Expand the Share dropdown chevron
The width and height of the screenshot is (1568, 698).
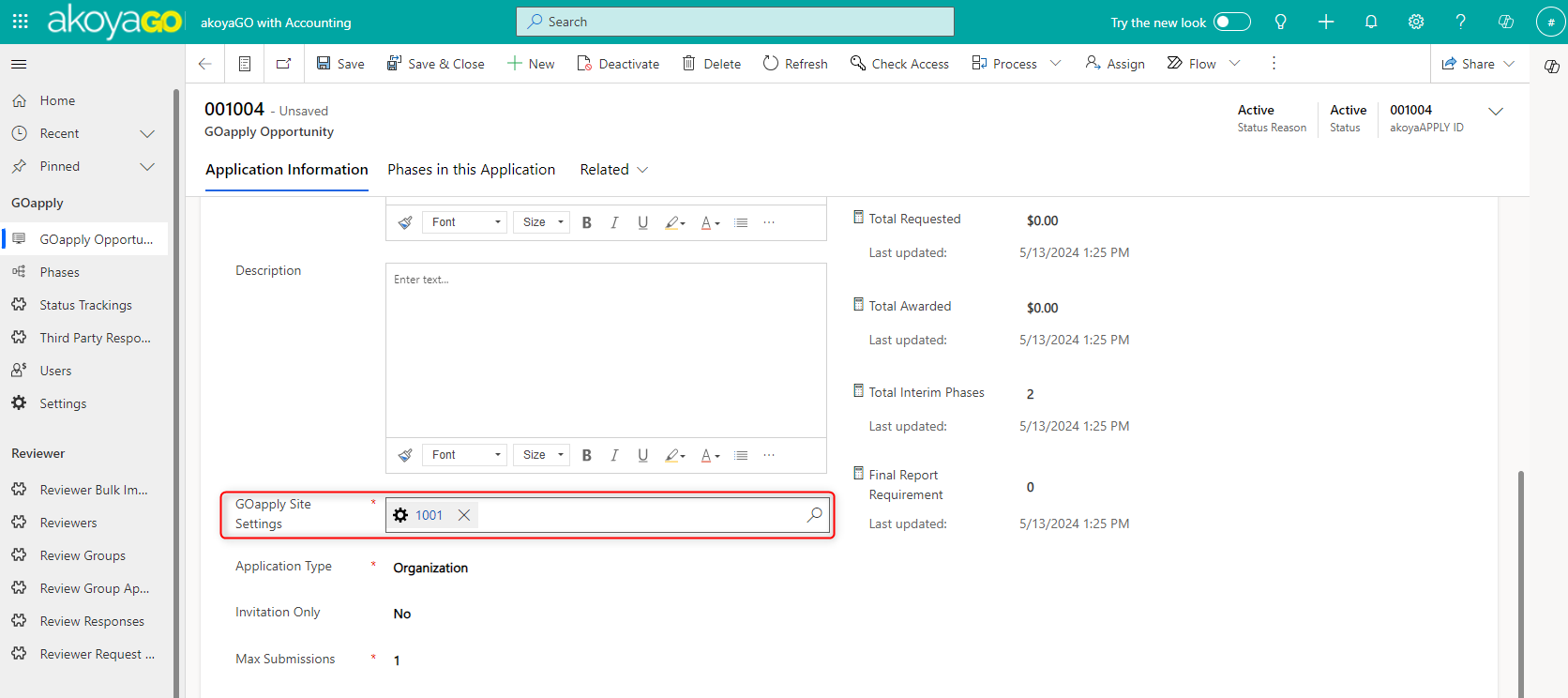click(x=1509, y=64)
